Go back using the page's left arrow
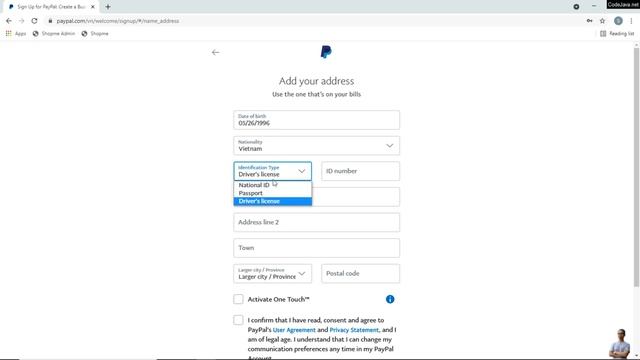The image size is (640, 360). 216,52
